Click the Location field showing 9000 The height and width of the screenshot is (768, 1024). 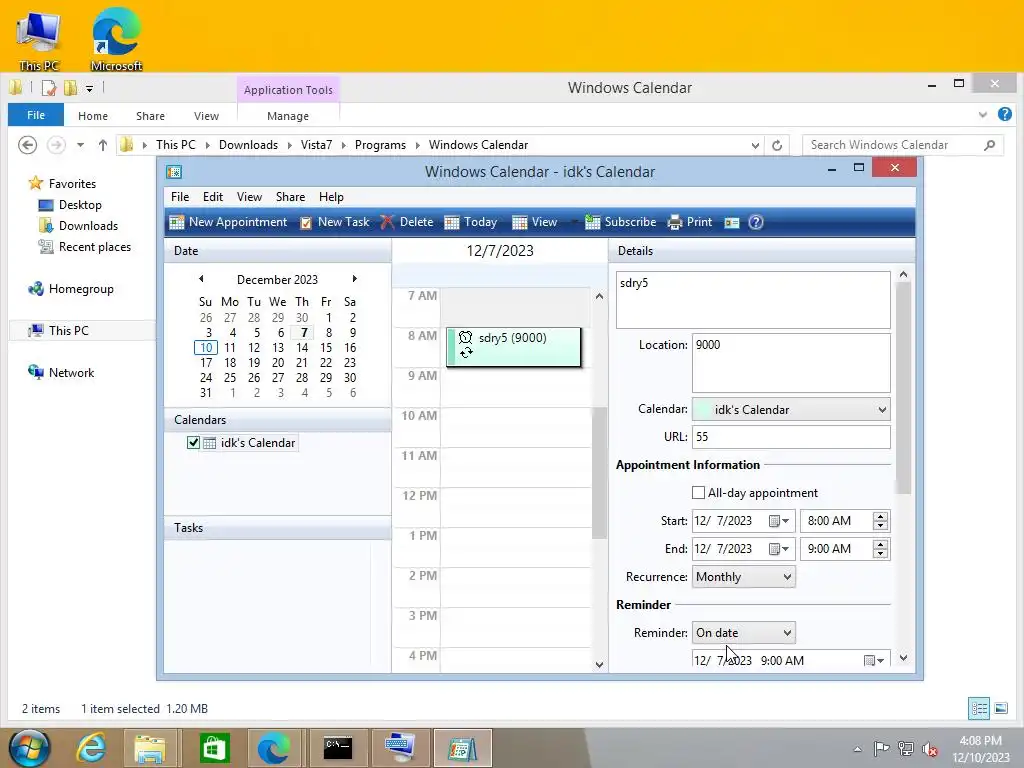pyautogui.click(x=791, y=363)
